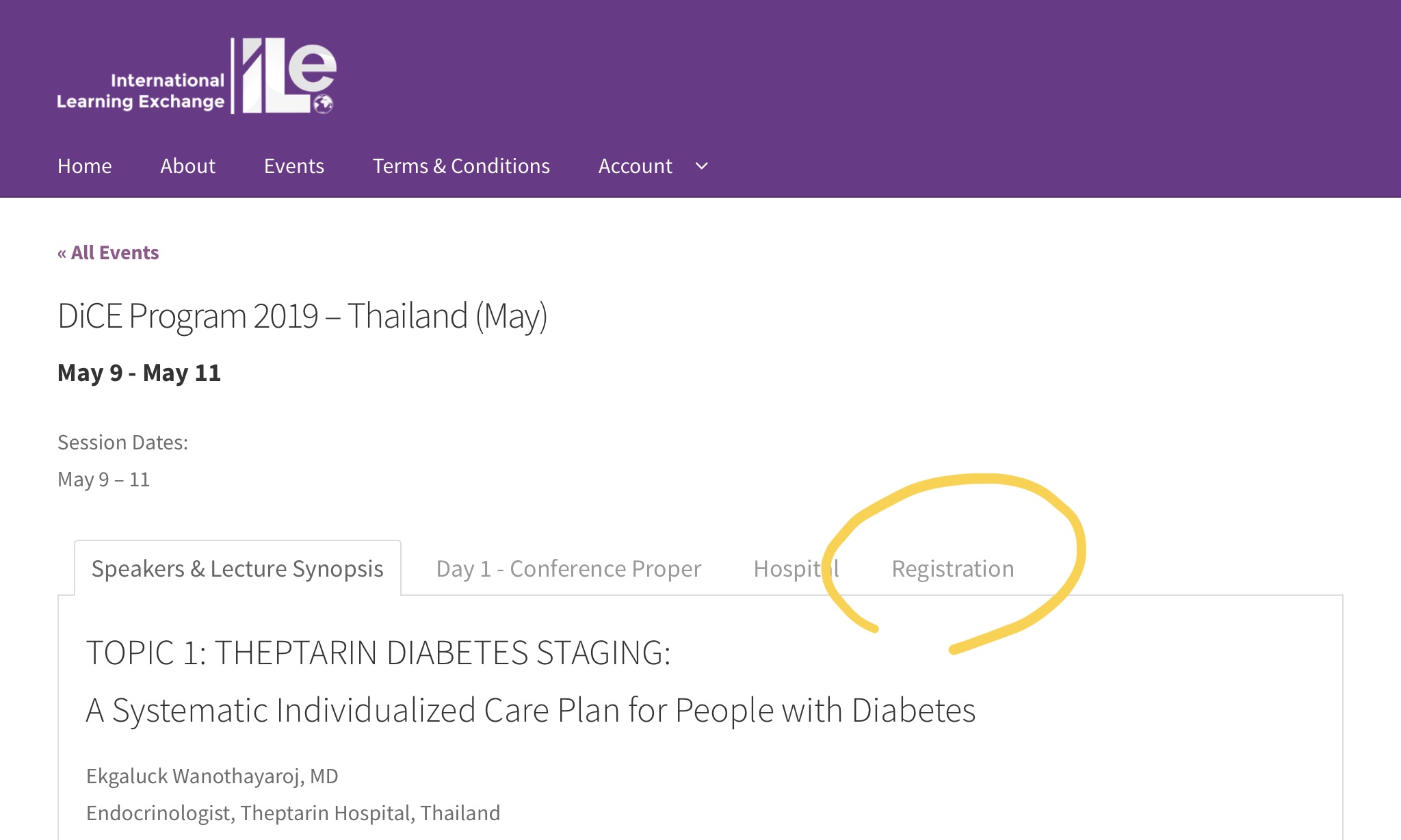The image size is (1401, 840).
Task: Click the Systematic Individualized Care Plan subtitle
Action: [531, 711]
